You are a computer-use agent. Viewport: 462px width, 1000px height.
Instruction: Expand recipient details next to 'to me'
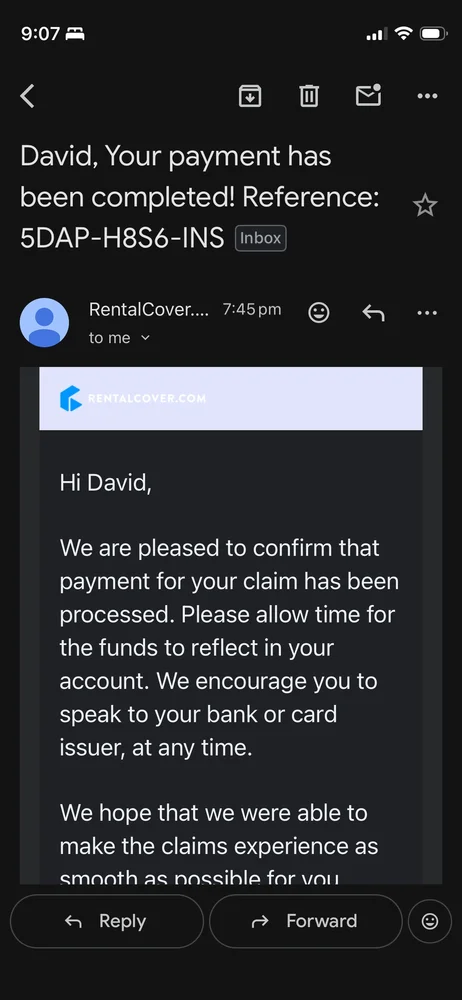[145, 338]
